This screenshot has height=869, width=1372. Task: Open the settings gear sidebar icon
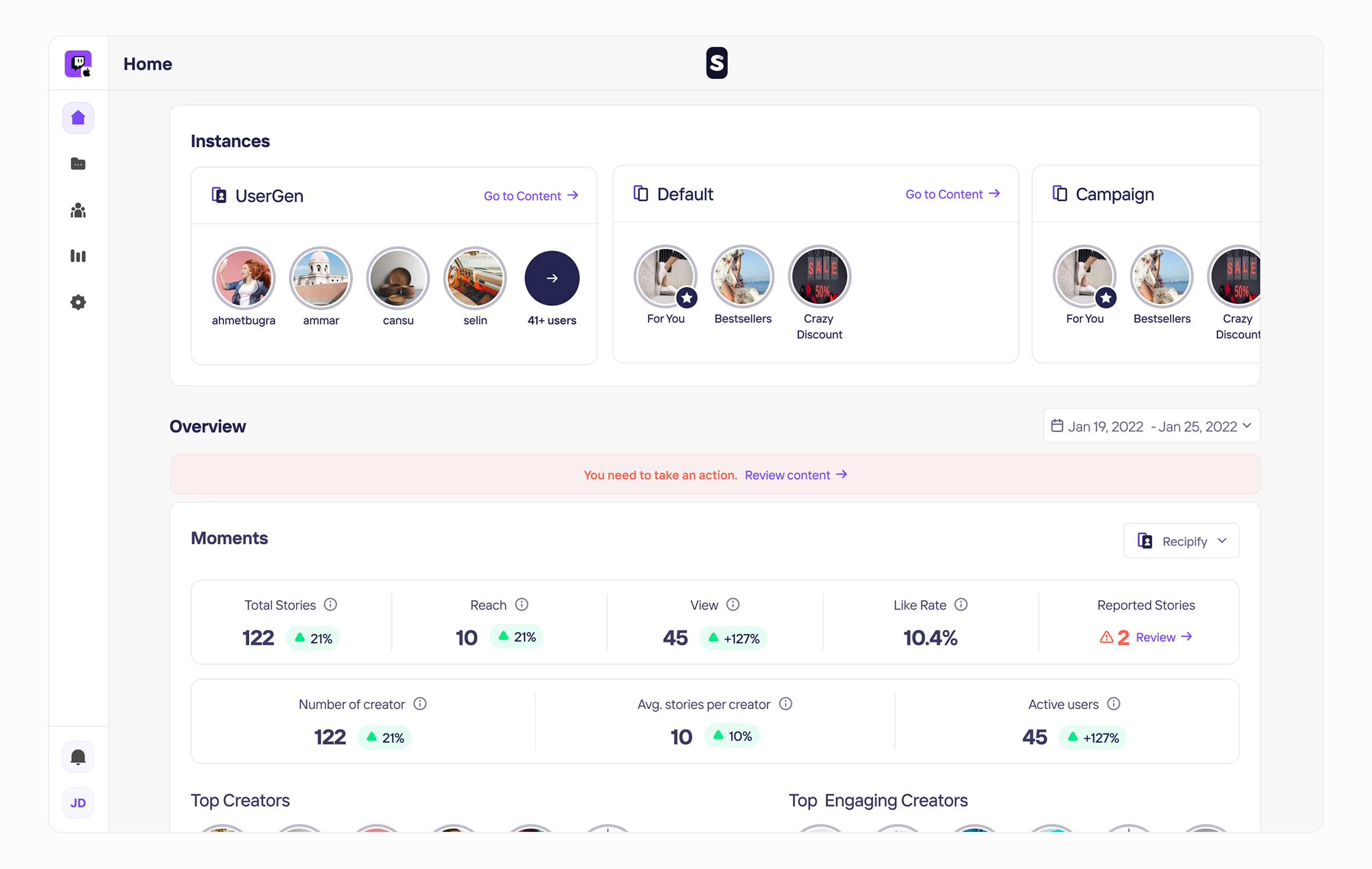click(x=78, y=302)
